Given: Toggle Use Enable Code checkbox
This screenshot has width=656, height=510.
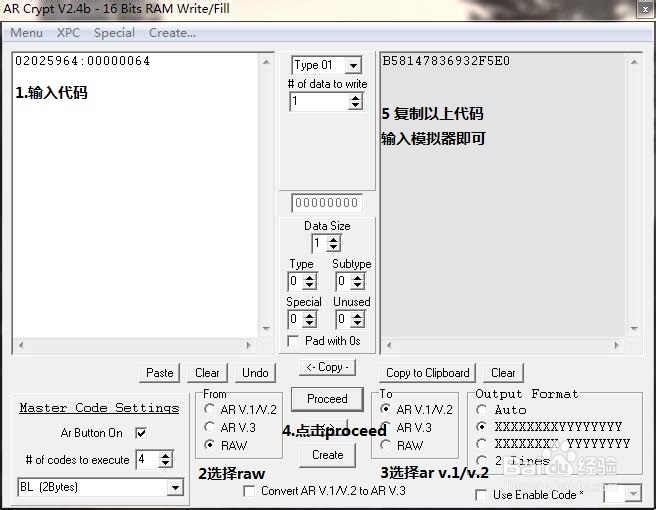Looking at the screenshot, I should coord(481,495).
